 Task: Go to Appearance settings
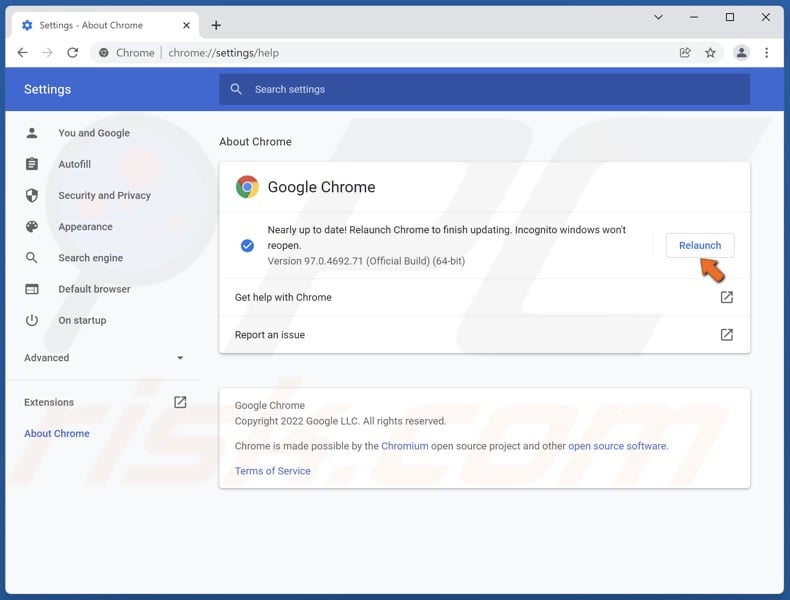coord(85,227)
